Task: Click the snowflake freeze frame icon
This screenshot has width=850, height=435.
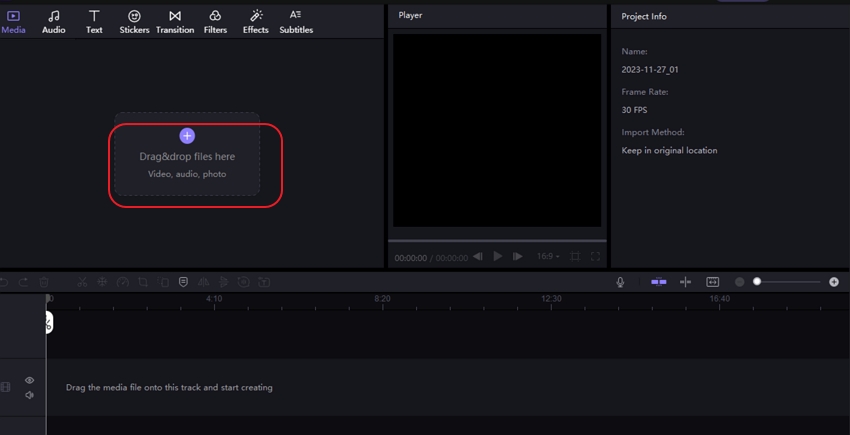Action: (102, 282)
